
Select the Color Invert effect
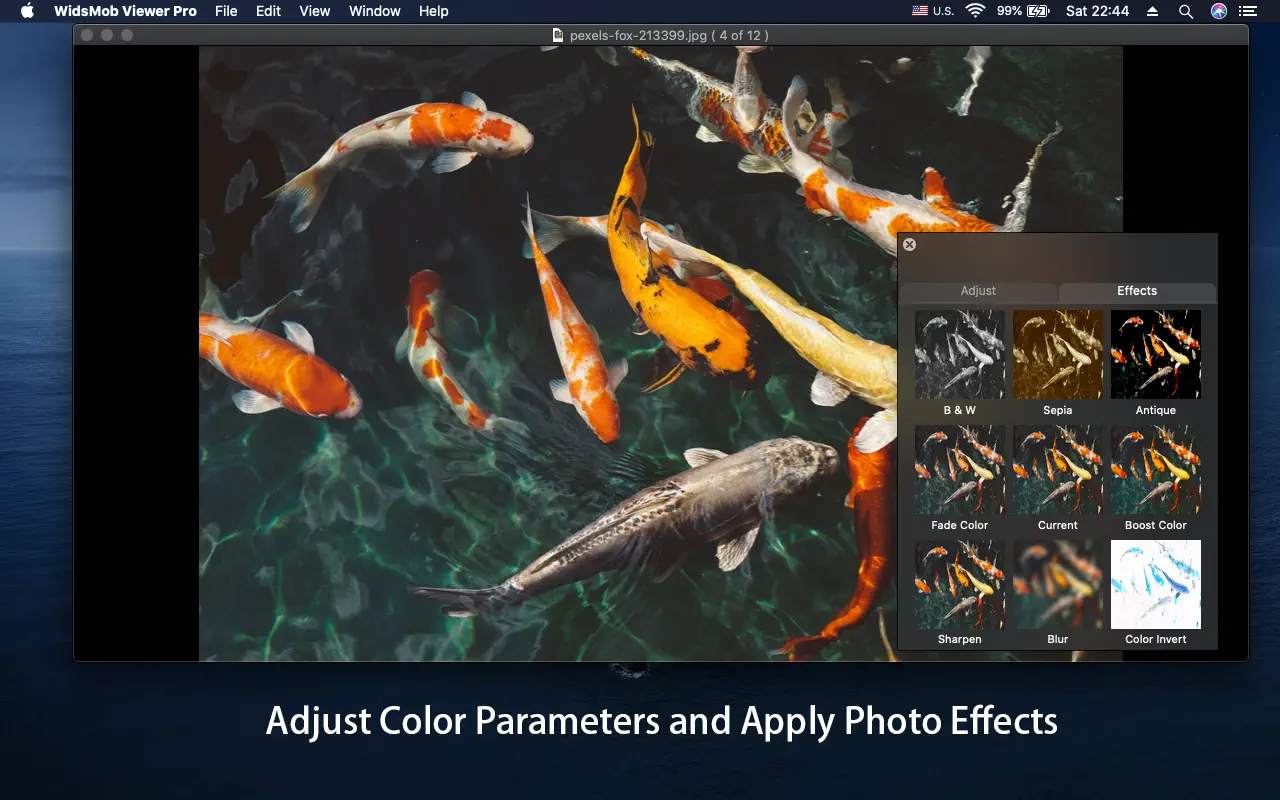pyautogui.click(x=1155, y=584)
